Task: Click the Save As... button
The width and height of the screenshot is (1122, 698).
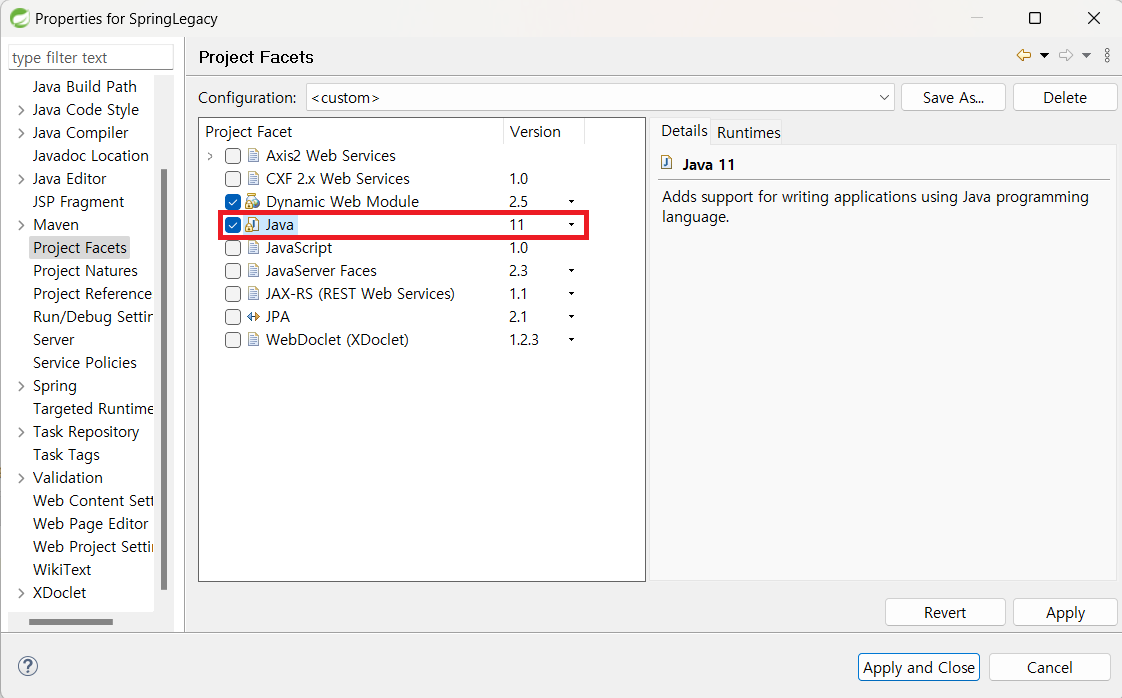Action: coord(953,98)
